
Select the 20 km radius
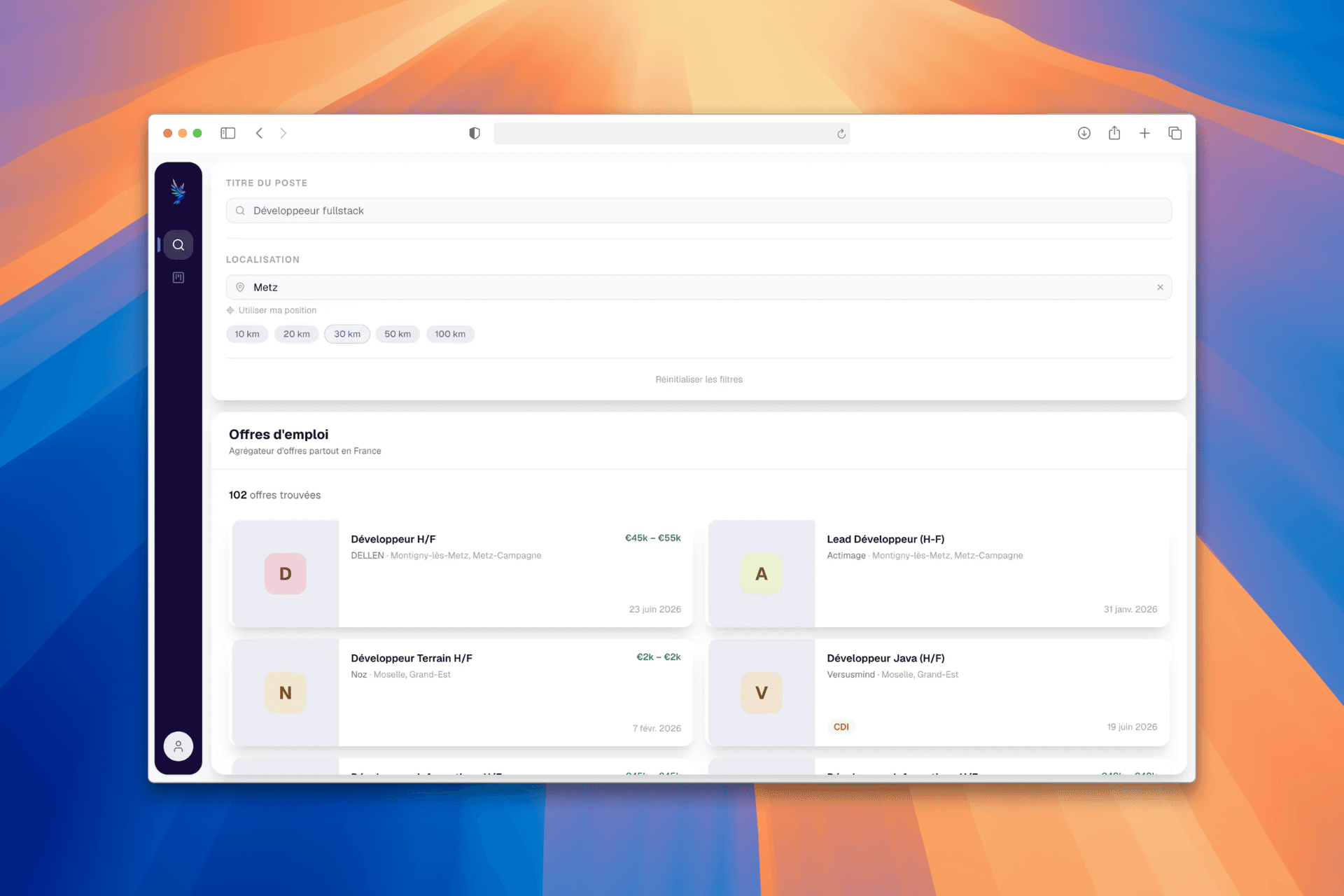click(297, 334)
